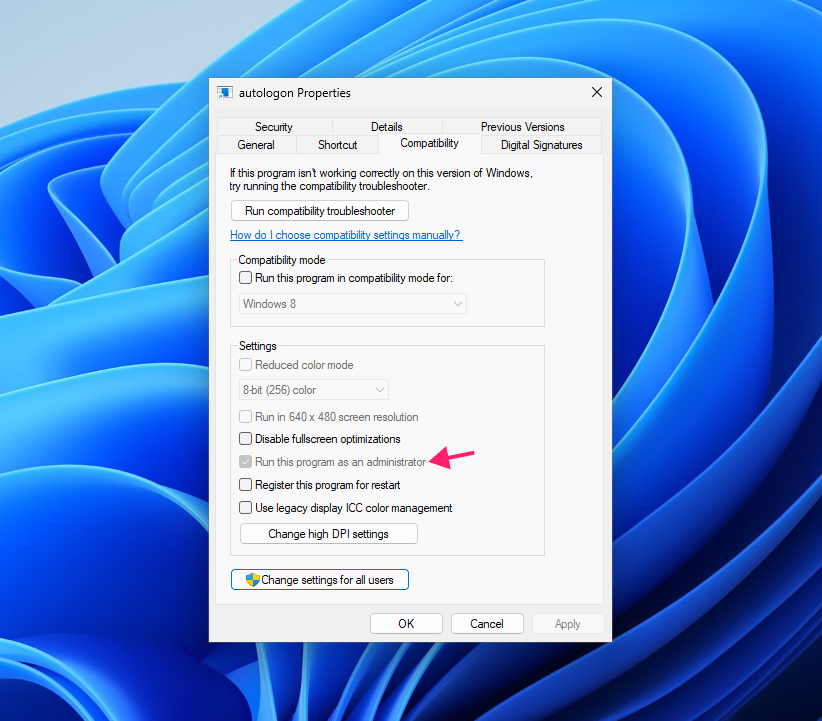Toggle the Reduced color mode checkbox

click(x=245, y=365)
